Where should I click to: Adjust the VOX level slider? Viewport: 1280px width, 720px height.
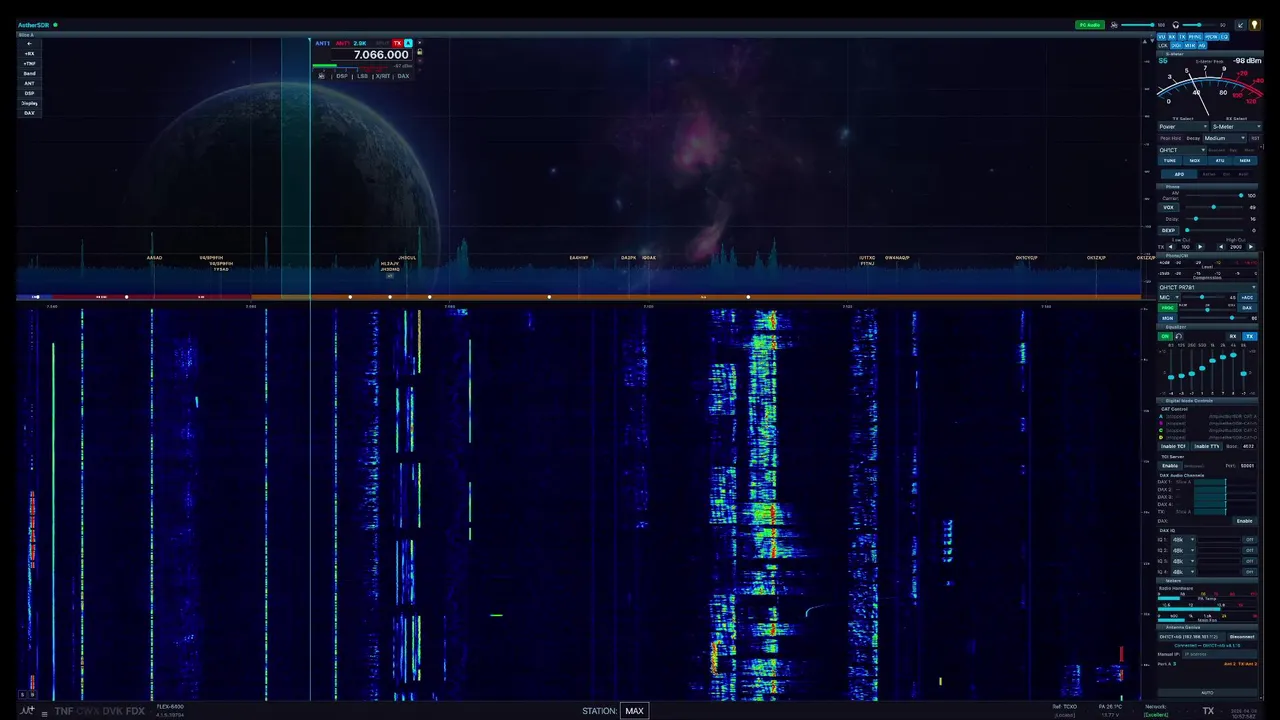[x=1214, y=207]
